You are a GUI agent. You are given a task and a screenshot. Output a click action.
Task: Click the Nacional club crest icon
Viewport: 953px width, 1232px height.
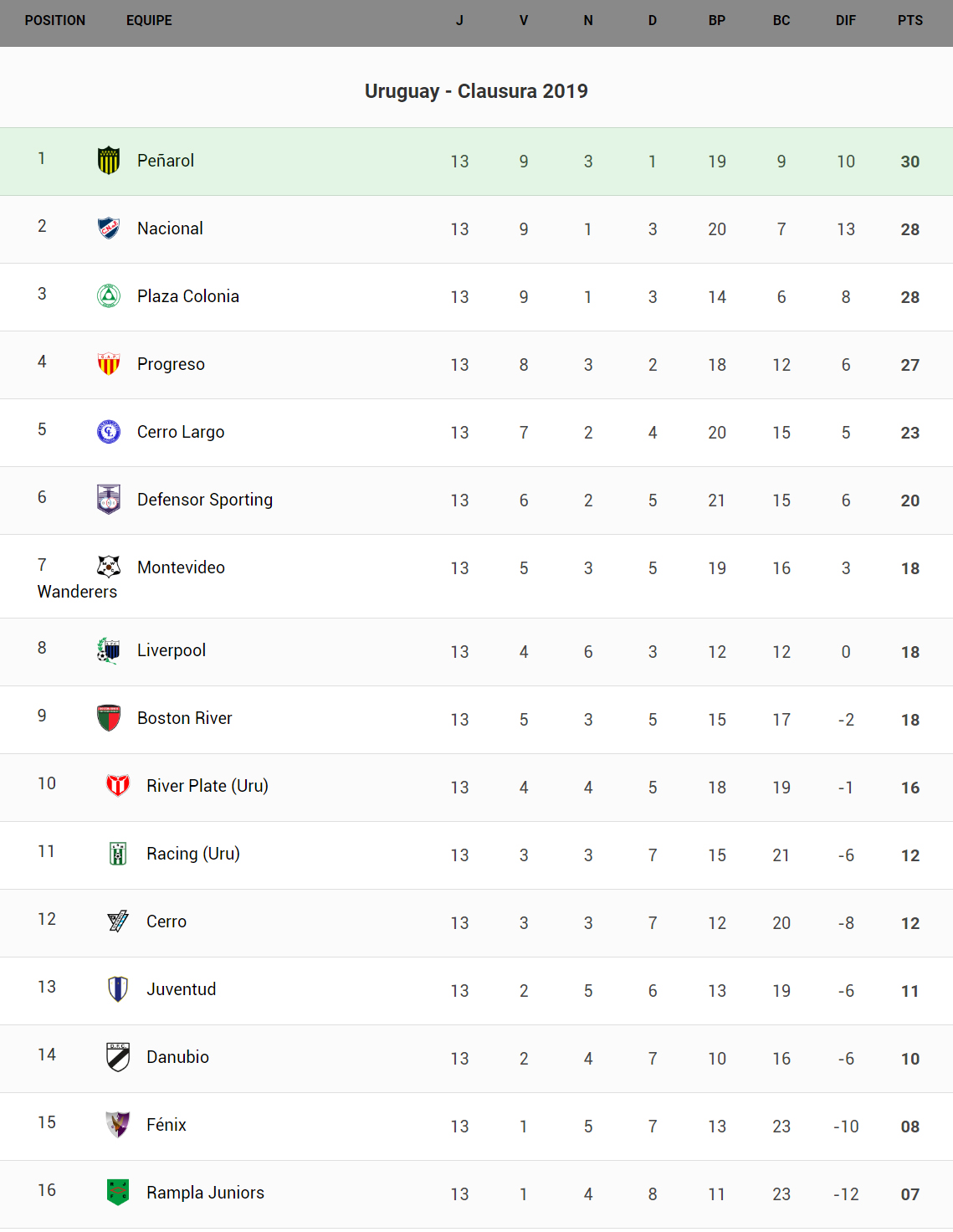coord(109,228)
